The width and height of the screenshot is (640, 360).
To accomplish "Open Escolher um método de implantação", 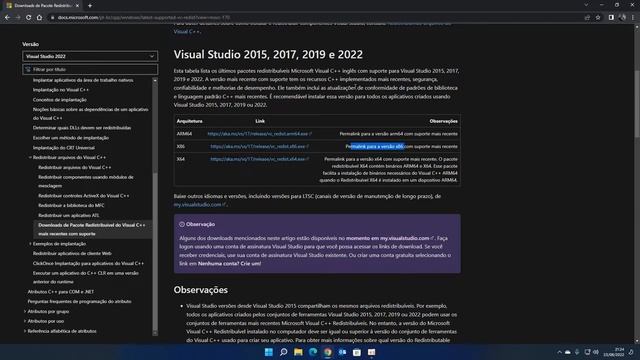I will point(71,138).
